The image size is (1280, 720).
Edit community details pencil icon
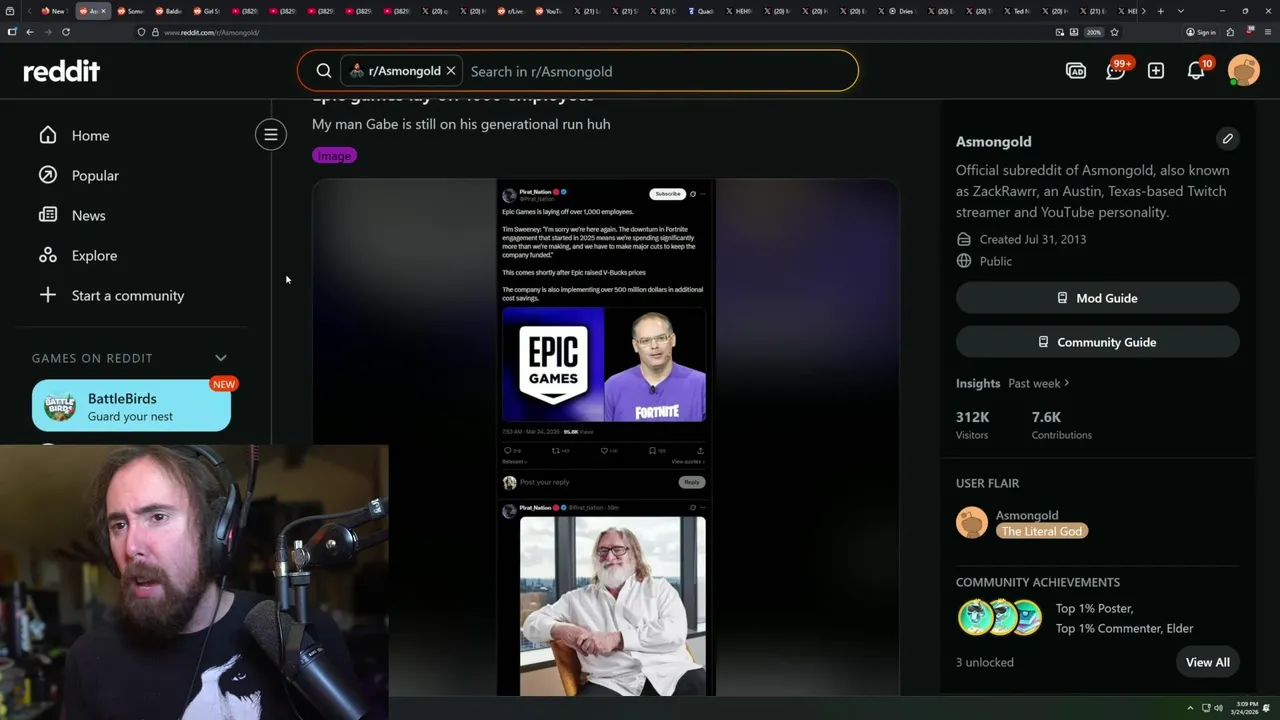pos(1228,139)
